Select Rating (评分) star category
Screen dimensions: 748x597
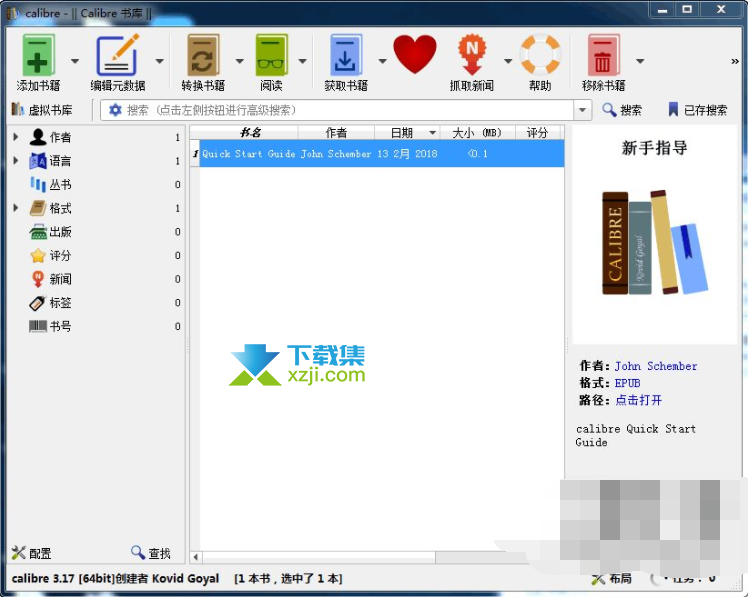50,255
